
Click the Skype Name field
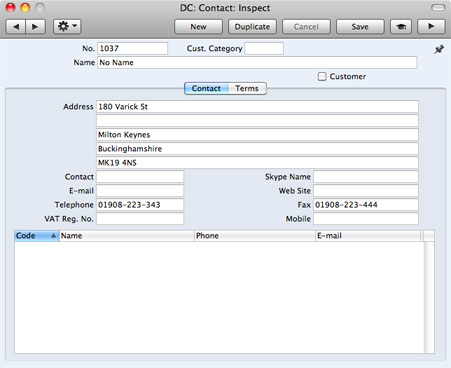point(366,177)
